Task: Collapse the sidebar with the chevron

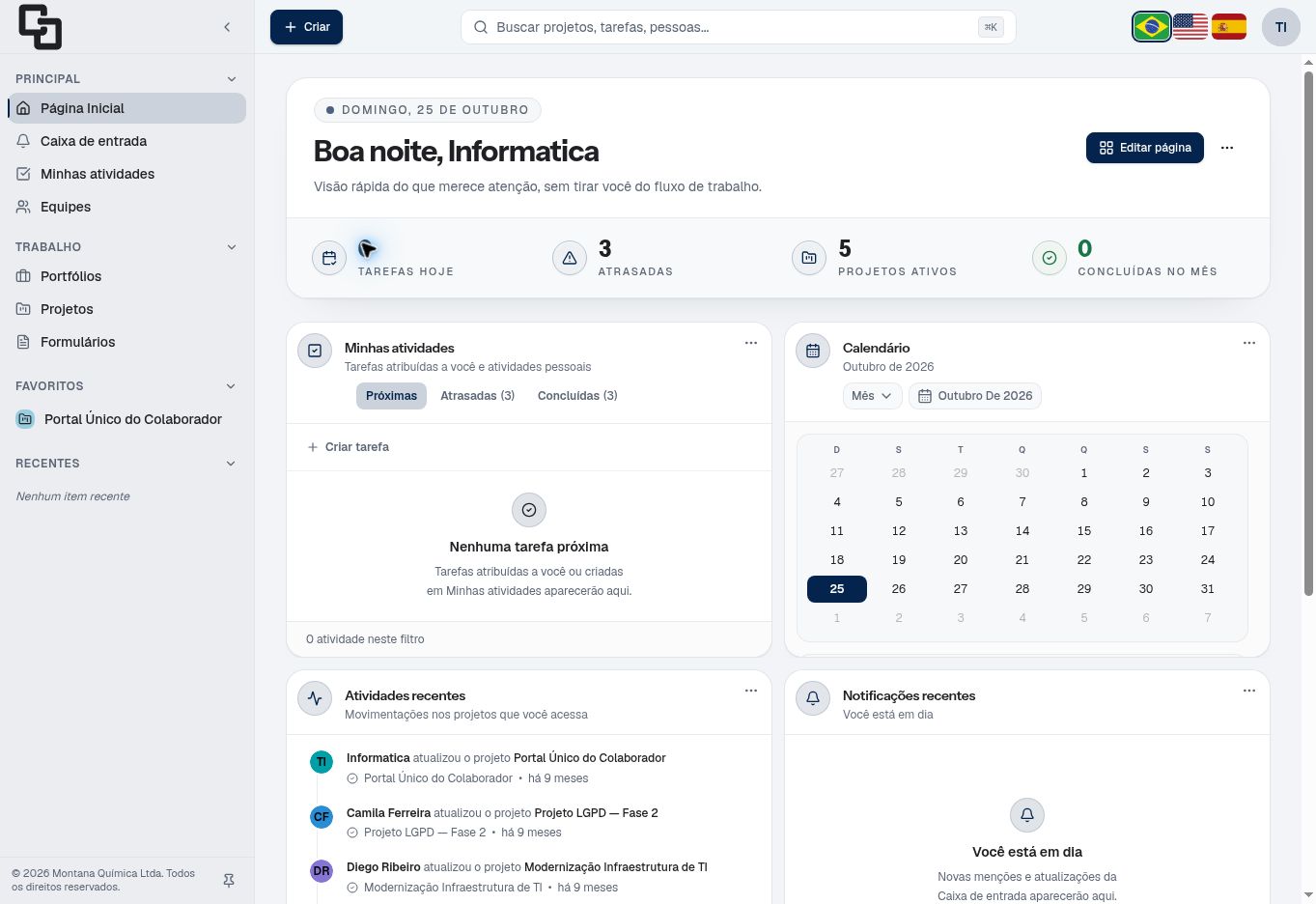Action: (x=227, y=27)
